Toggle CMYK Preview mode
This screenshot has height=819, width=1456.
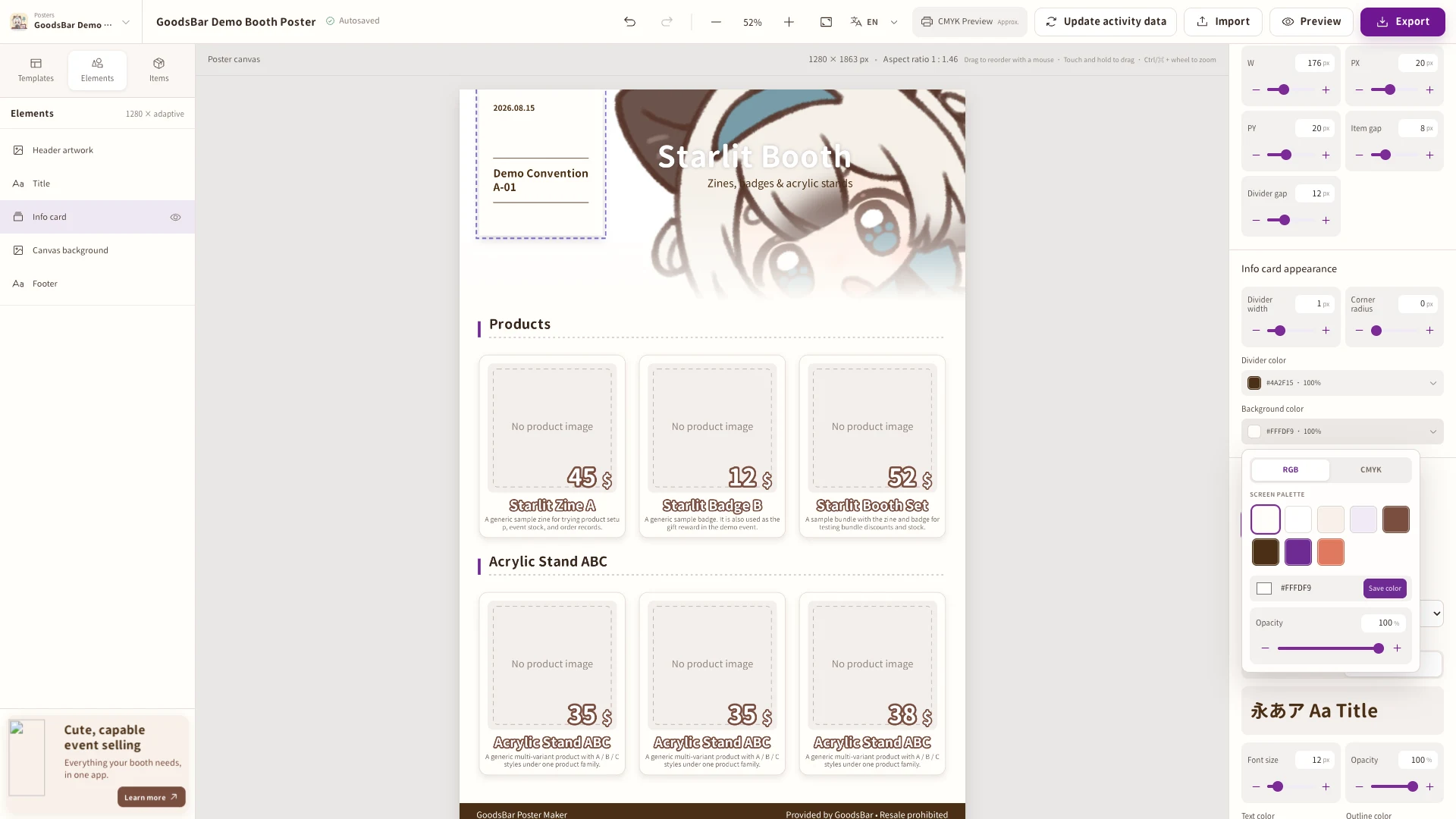tap(969, 22)
